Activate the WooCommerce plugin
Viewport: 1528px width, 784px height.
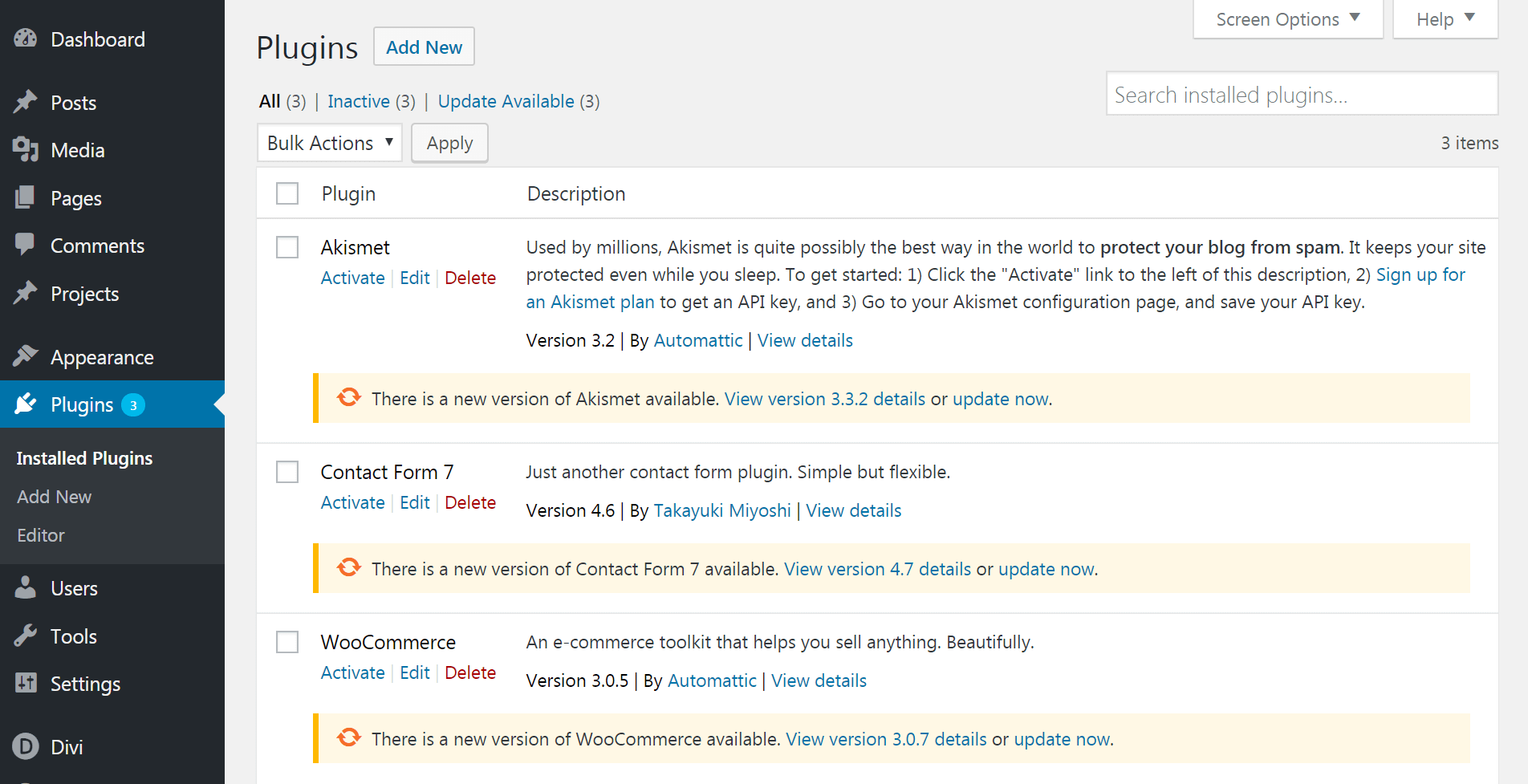click(353, 672)
